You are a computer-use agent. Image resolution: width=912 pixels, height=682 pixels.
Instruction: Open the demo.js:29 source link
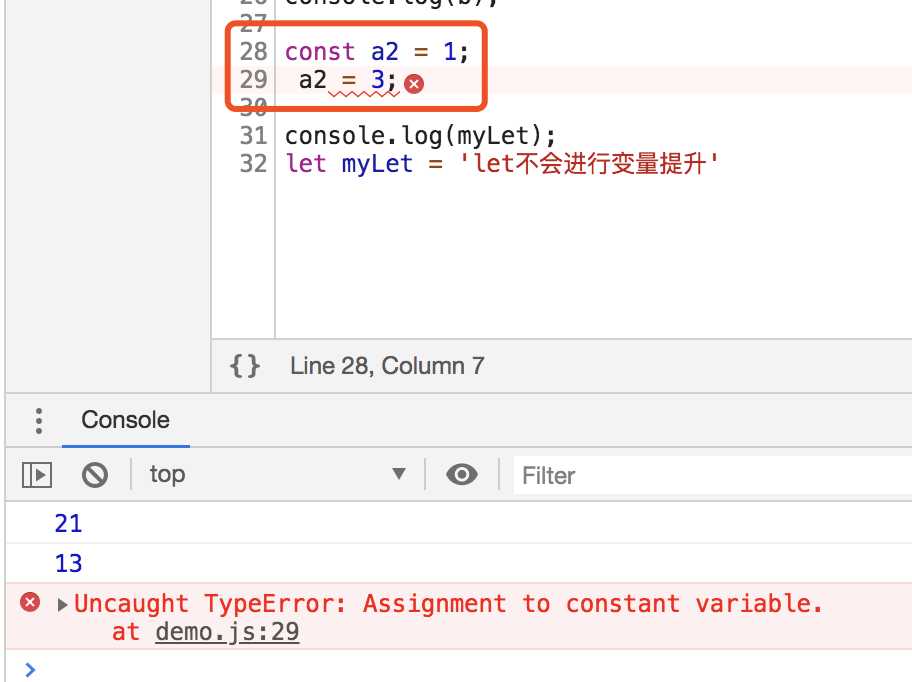point(227,632)
